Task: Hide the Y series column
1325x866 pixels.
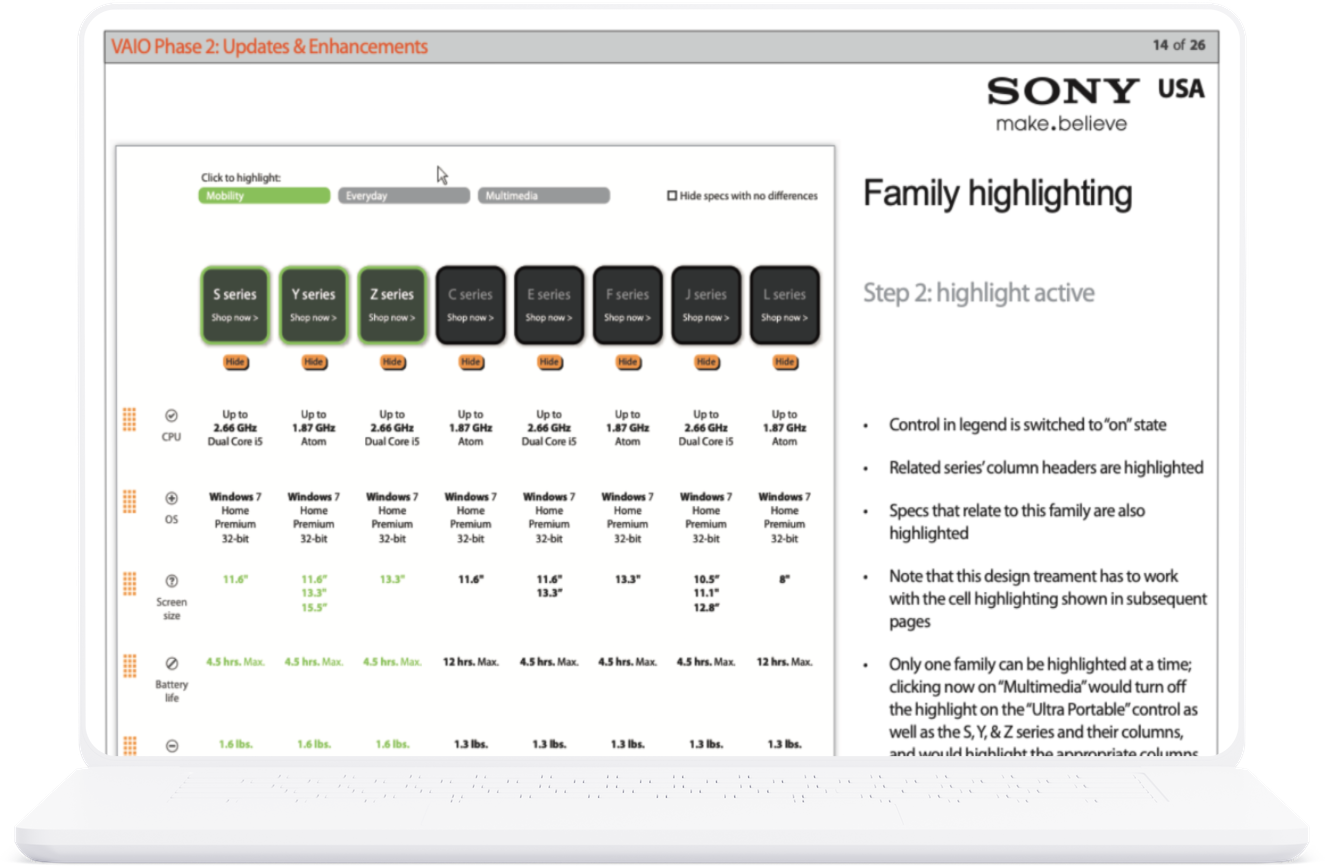Action: click(314, 362)
